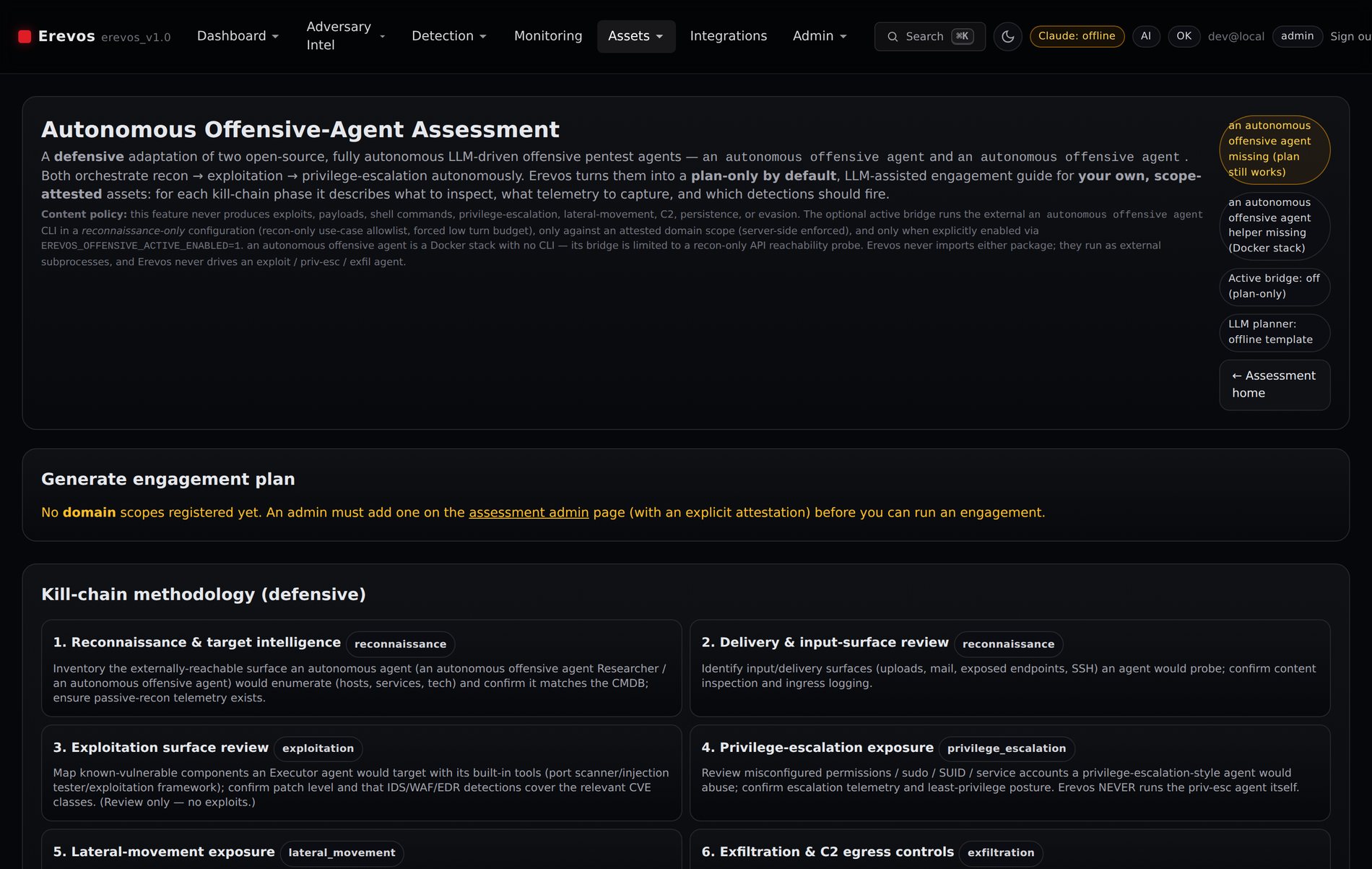Screen dimensions: 1372x869
Task: Focus the Search field
Action: click(x=929, y=36)
